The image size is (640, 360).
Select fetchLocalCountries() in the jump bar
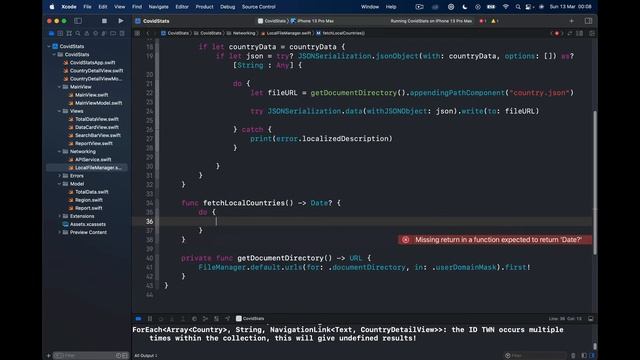tap(340, 33)
